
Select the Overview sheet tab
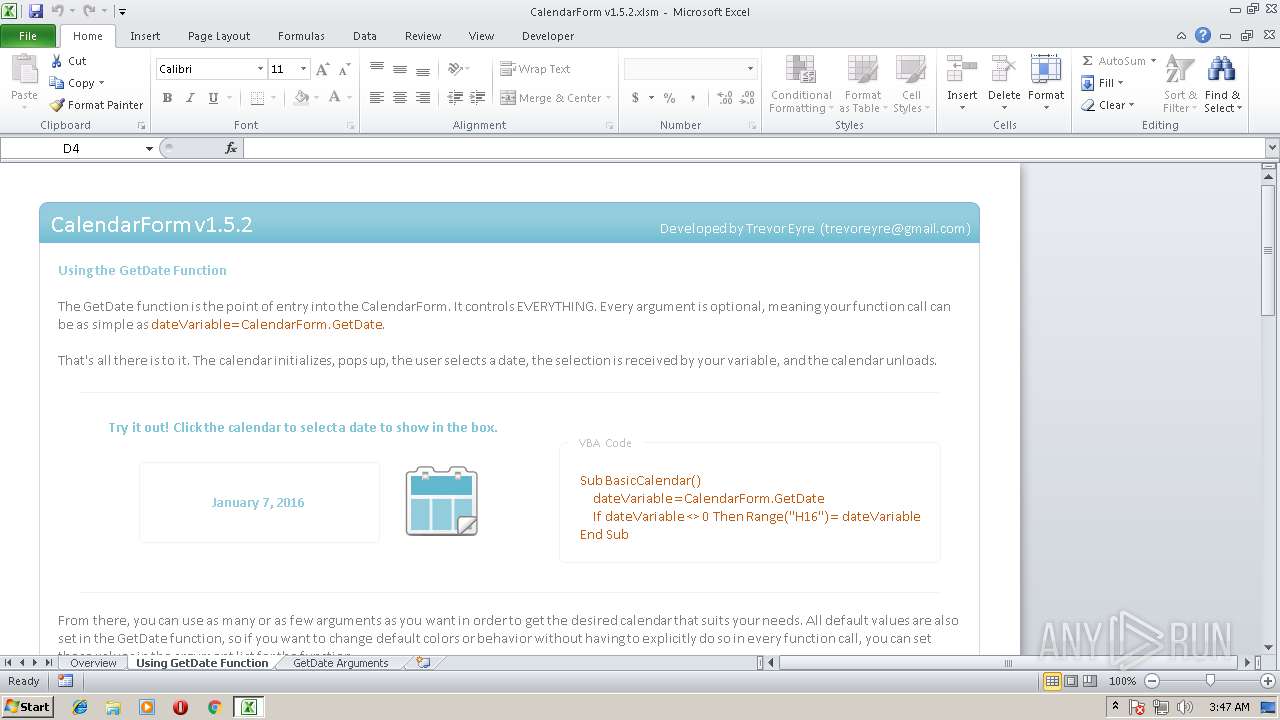93,663
